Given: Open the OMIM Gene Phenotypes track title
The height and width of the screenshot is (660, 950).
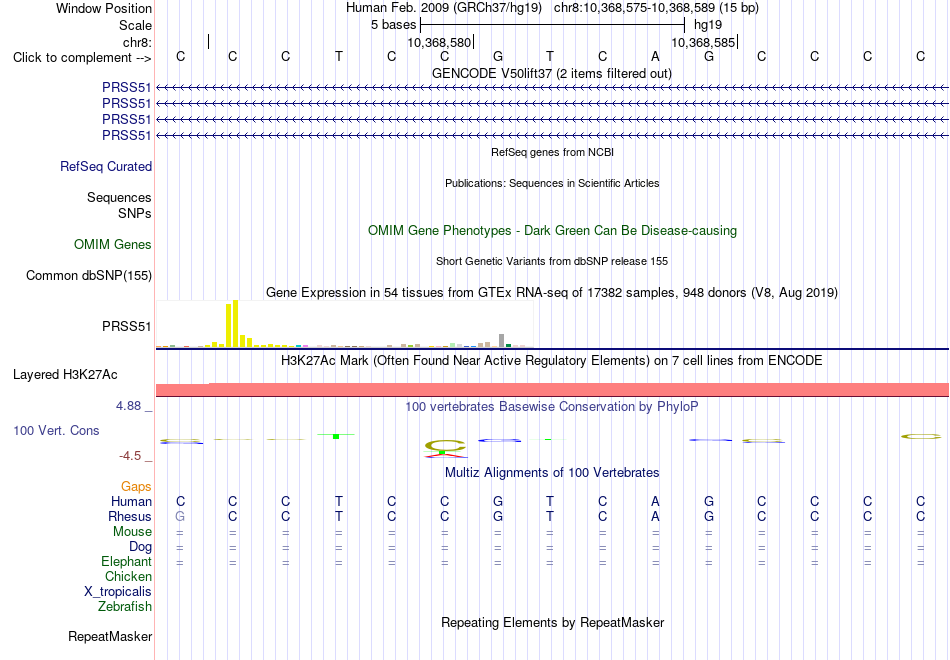Looking at the screenshot, I should point(552,230).
